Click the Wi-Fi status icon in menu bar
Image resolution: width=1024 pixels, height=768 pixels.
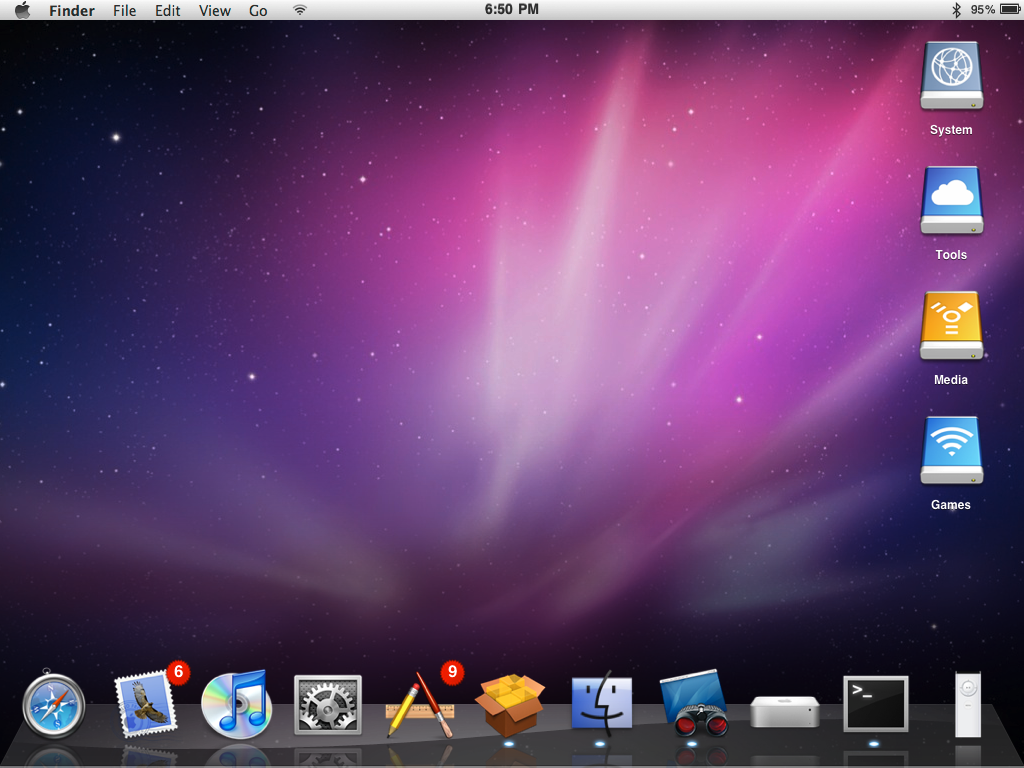[300, 10]
